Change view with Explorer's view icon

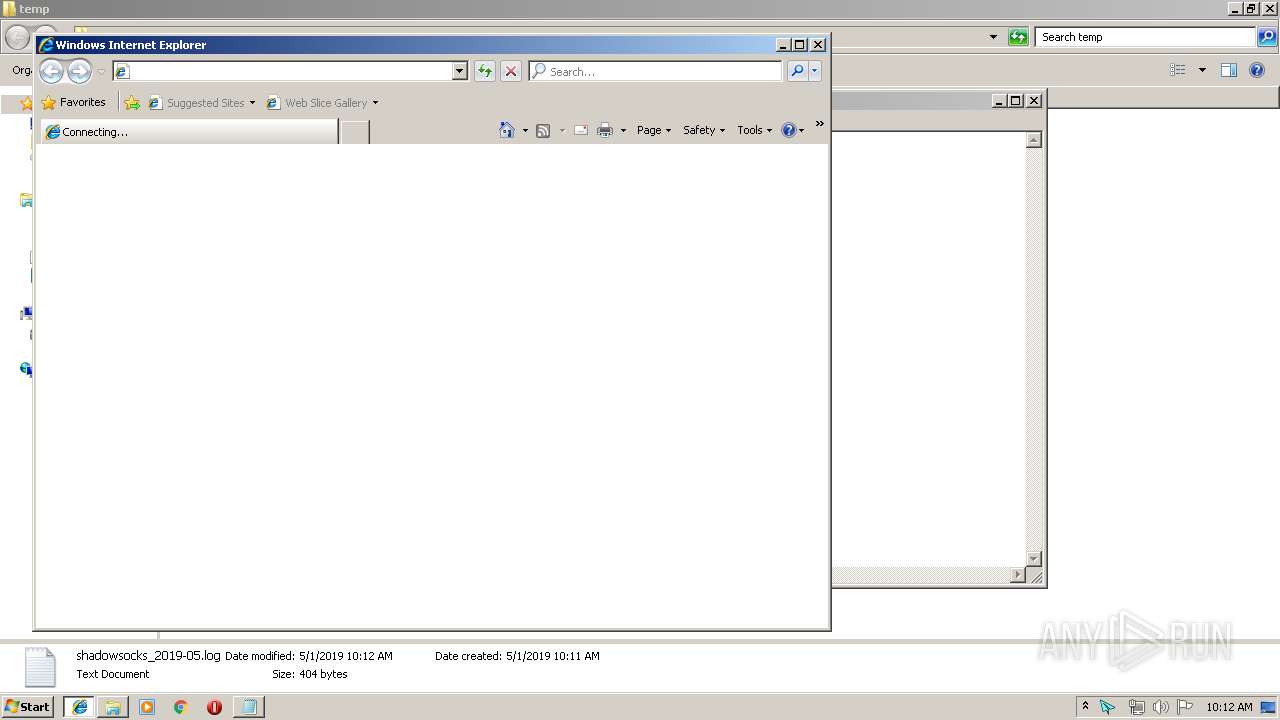tap(1178, 70)
